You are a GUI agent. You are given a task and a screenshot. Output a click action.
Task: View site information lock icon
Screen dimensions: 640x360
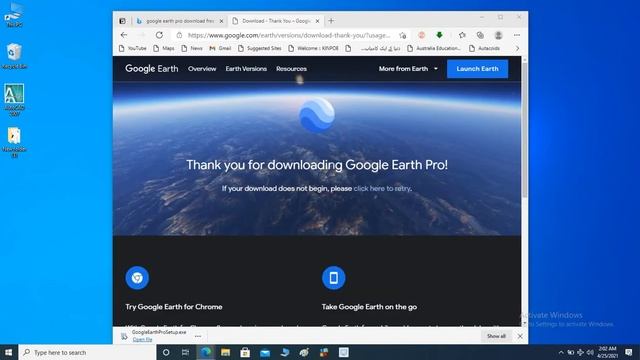pos(179,36)
